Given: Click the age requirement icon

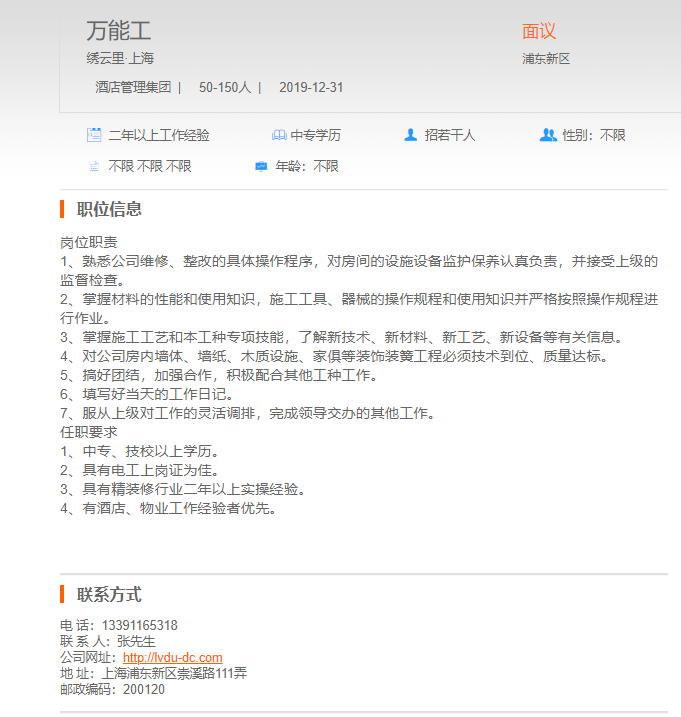Looking at the screenshot, I should pos(261,166).
